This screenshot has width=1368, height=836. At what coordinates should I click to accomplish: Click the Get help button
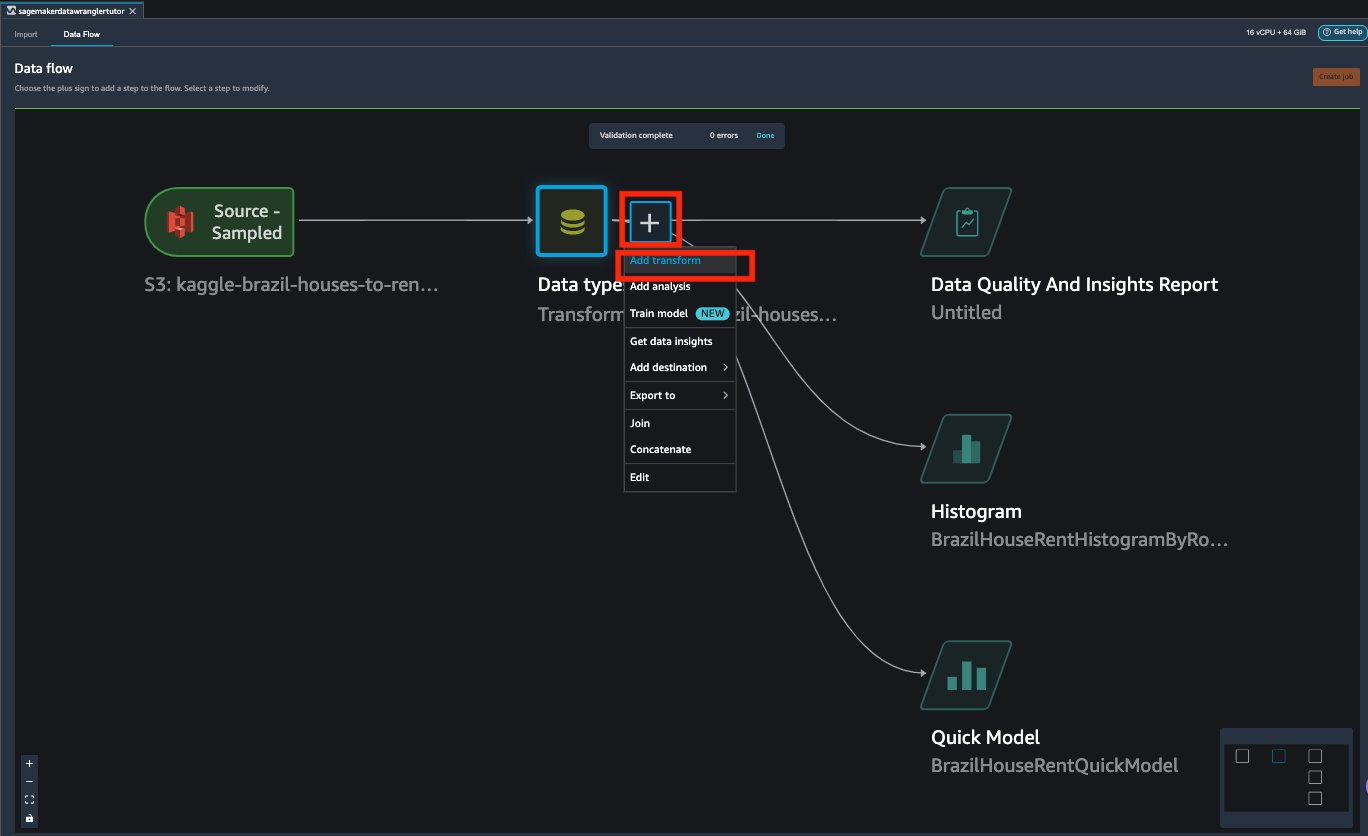point(1341,32)
